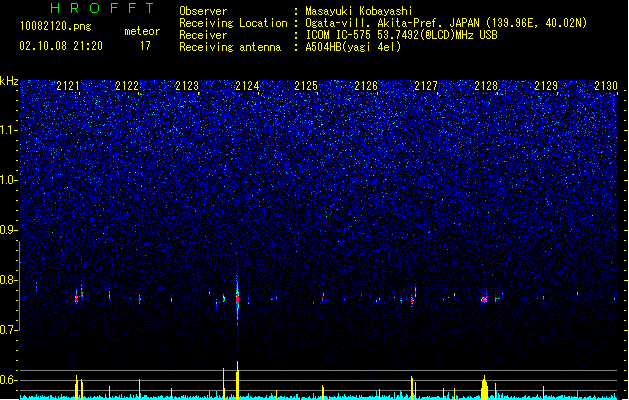Click the 2126 time marker

click(366, 86)
